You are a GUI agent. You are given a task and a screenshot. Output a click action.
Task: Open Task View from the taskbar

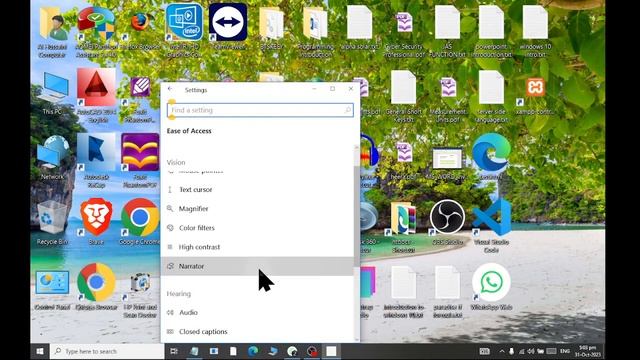[174, 351]
